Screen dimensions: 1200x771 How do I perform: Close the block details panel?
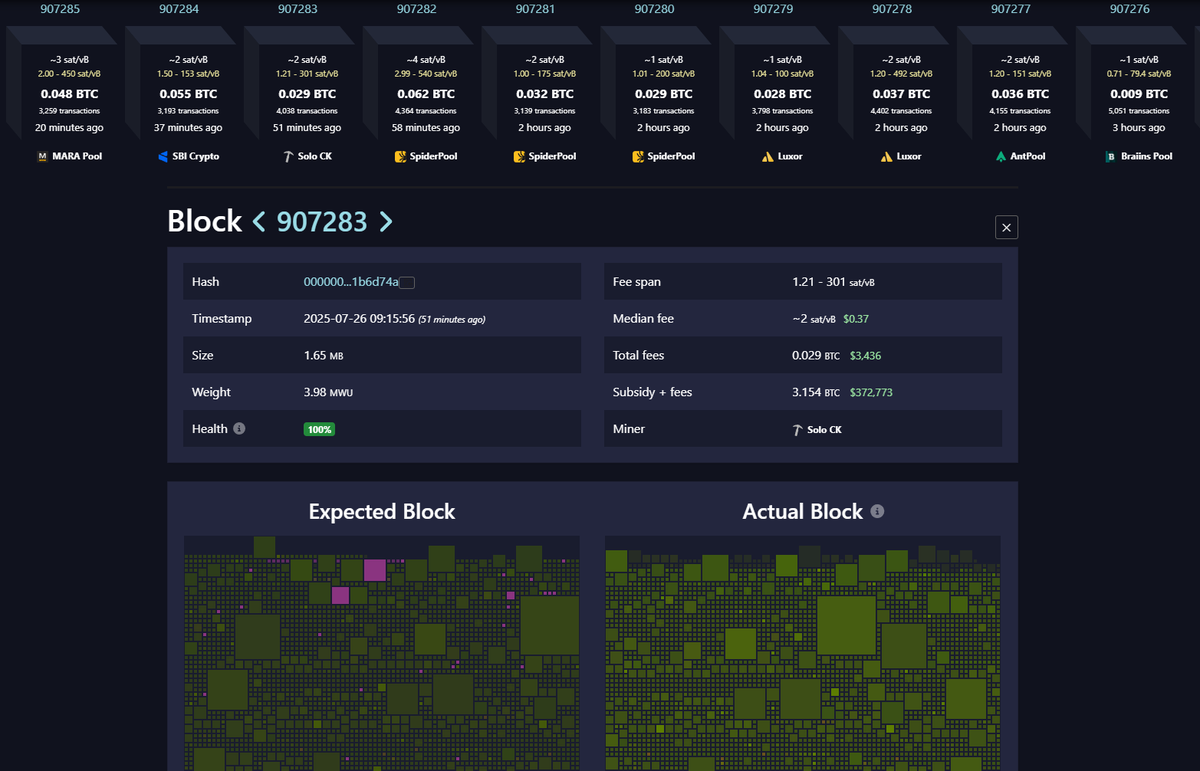(x=1007, y=228)
